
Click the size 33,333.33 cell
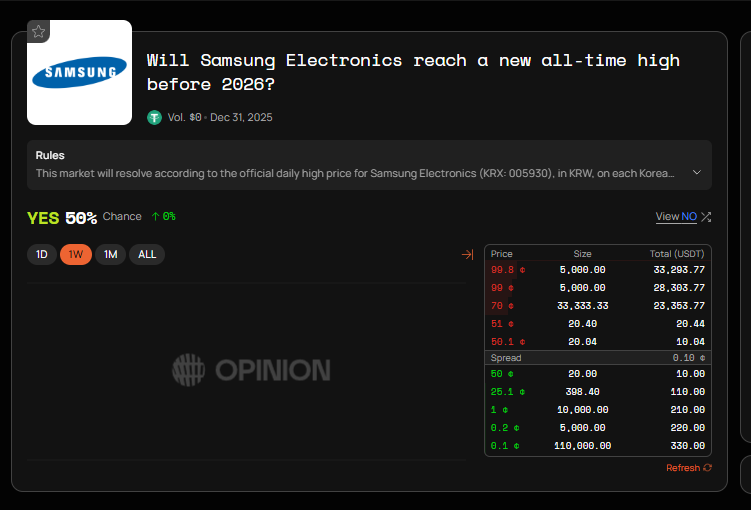point(582,306)
